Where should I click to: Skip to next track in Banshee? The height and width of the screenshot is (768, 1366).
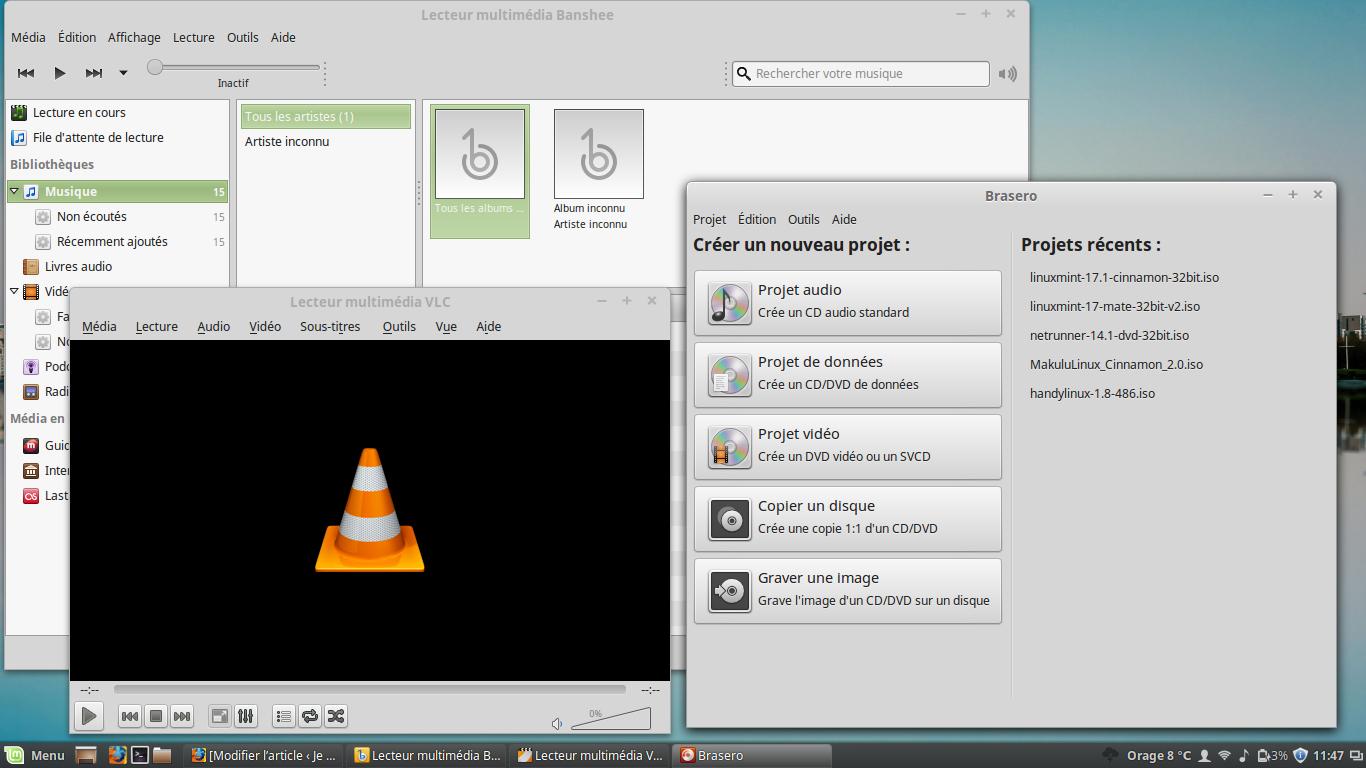click(x=94, y=73)
